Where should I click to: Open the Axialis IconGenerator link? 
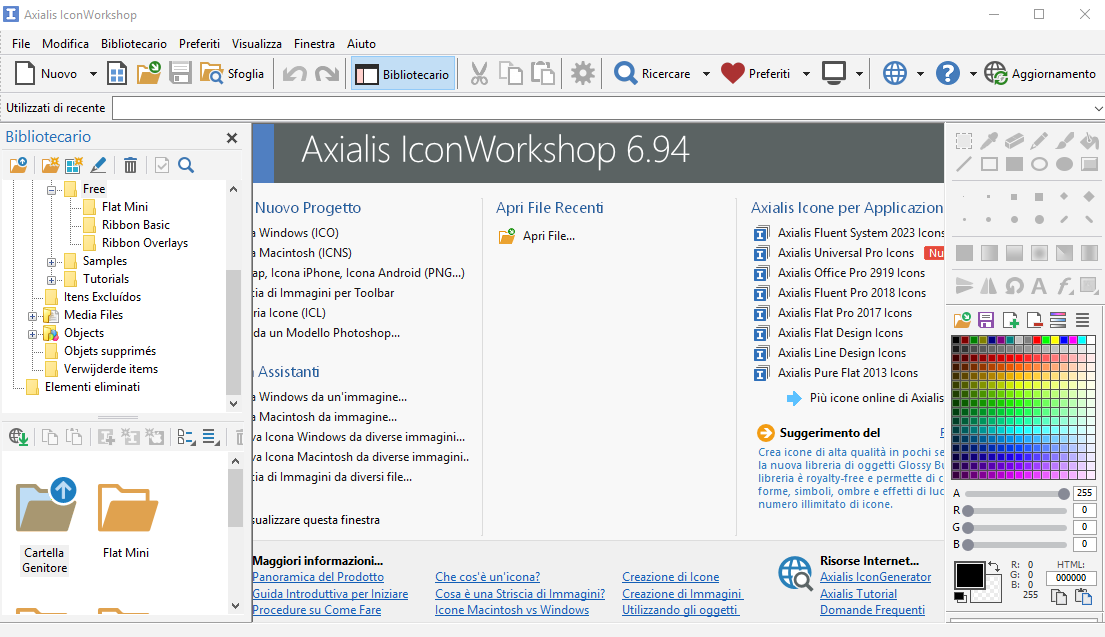point(875,577)
